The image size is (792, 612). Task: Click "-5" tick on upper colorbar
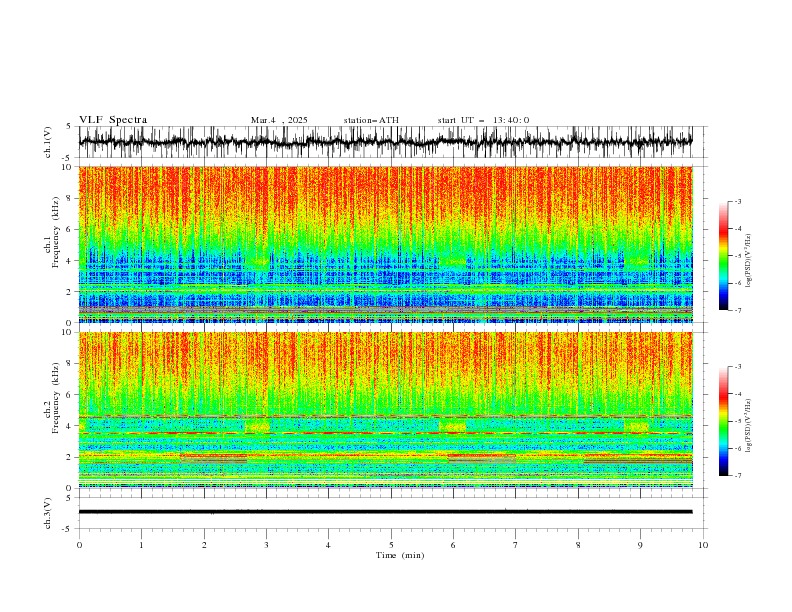pos(738,256)
